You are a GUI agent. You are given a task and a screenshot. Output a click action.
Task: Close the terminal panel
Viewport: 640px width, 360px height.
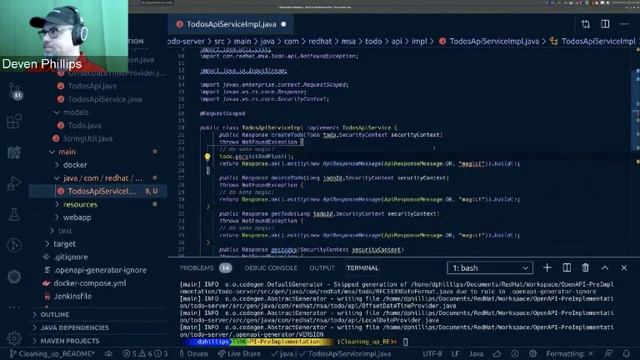pyautogui.click(x=624, y=268)
